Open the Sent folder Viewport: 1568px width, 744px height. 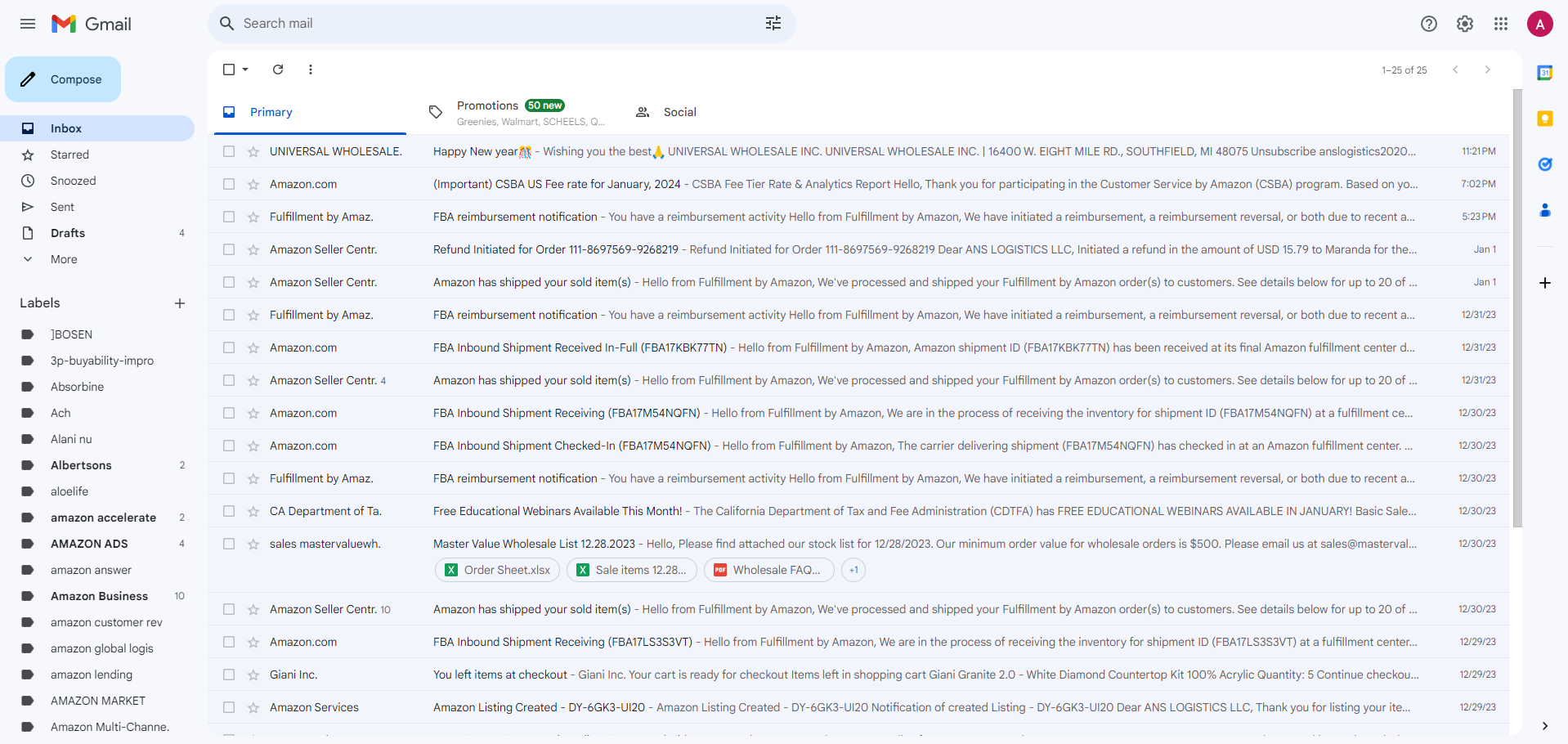coord(97,207)
